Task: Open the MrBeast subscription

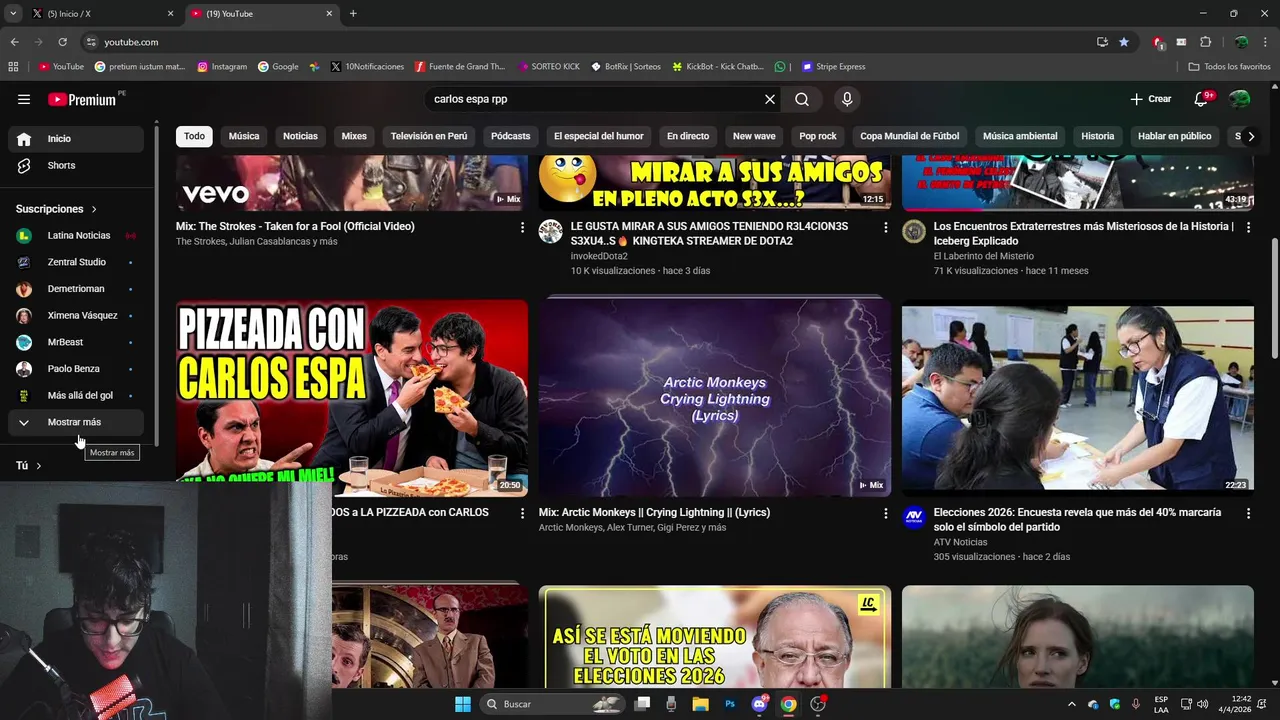Action: click(x=76, y=342)
